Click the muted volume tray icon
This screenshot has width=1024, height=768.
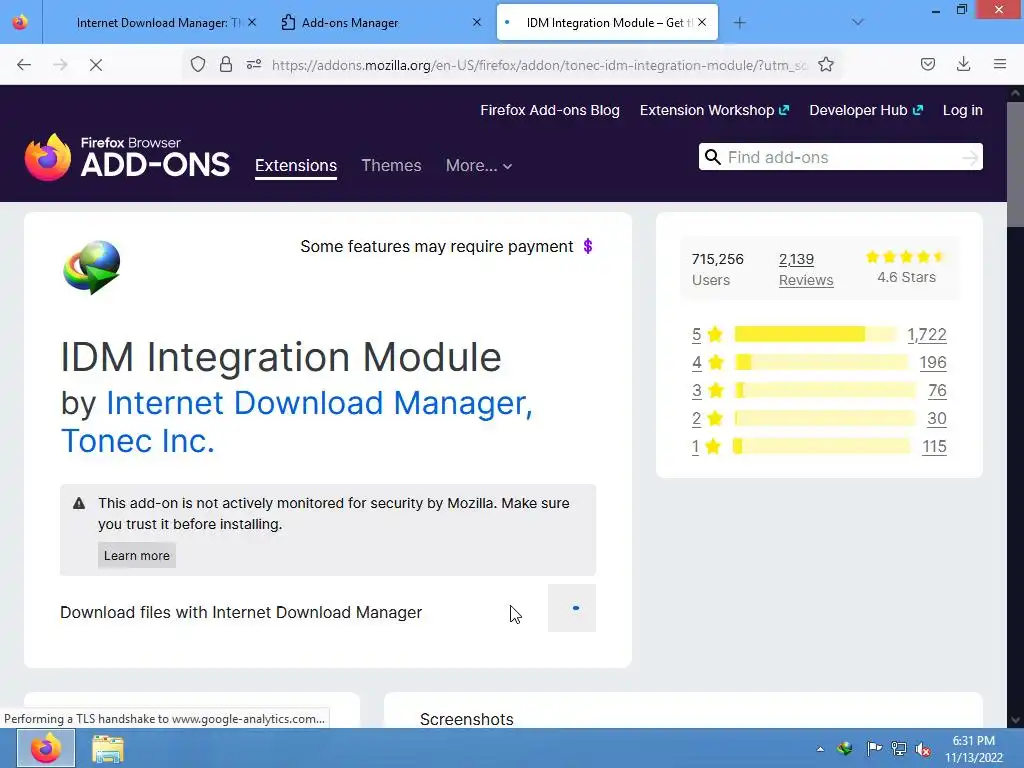point(923,749)
